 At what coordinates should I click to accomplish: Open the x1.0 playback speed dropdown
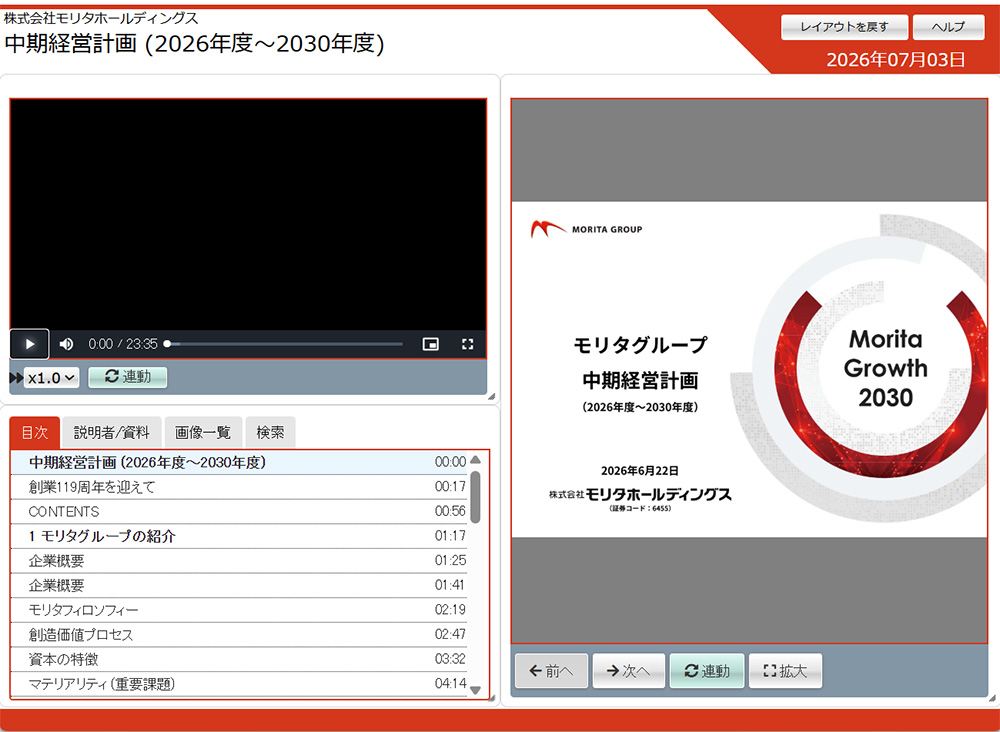point(52,378)
